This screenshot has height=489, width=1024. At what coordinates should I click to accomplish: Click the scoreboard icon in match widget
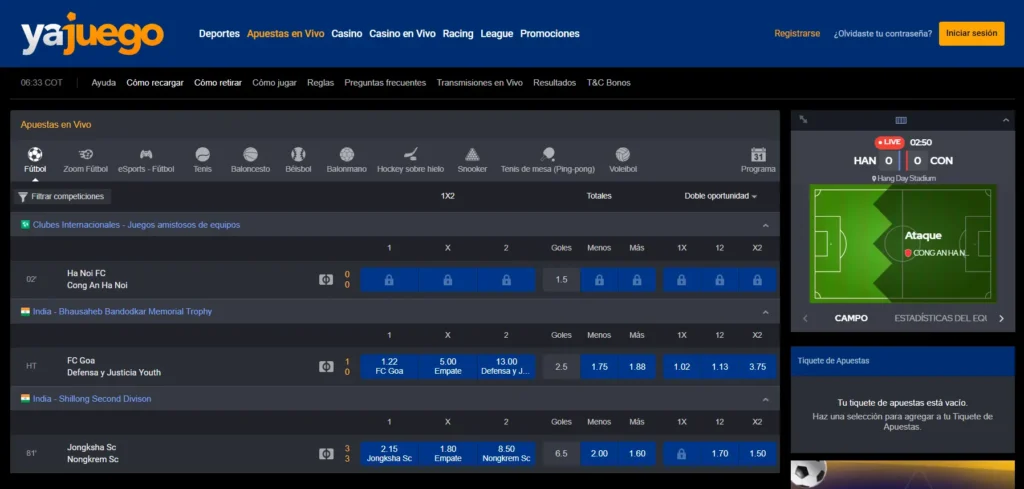pyautogui.click(x=901, y=120)
